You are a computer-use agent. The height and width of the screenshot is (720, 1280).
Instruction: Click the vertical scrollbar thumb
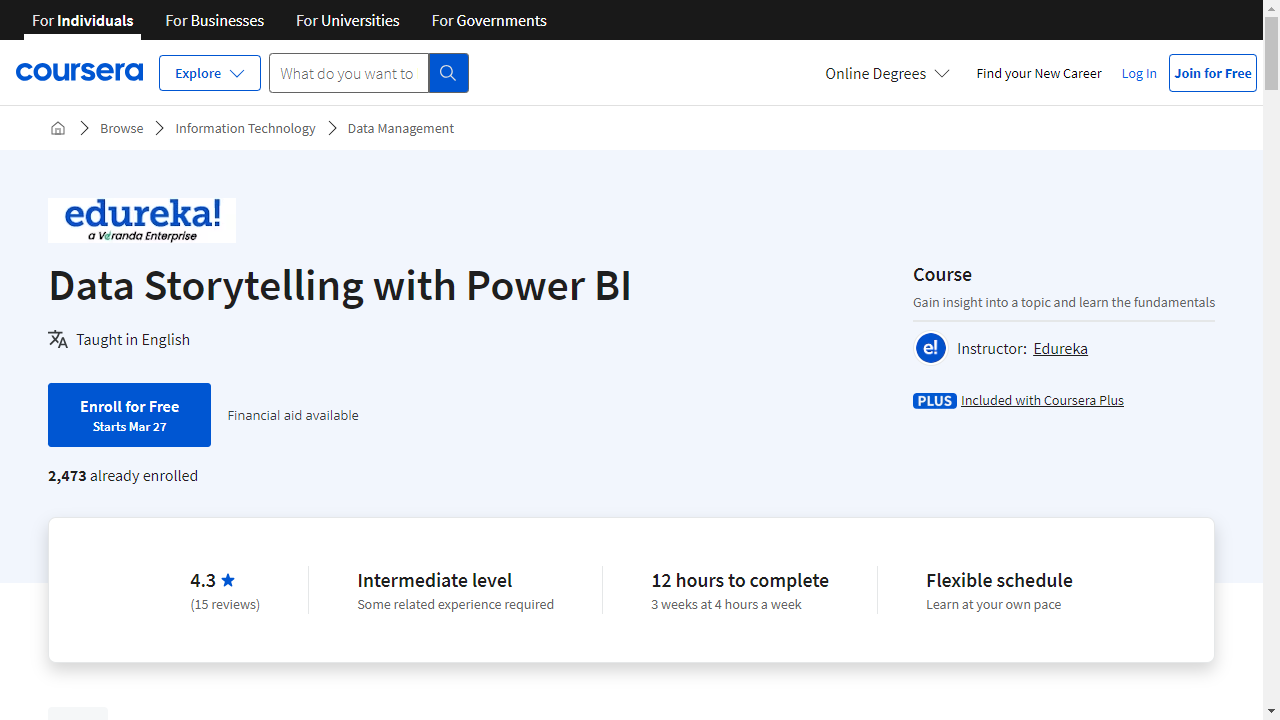[1271, 54]
